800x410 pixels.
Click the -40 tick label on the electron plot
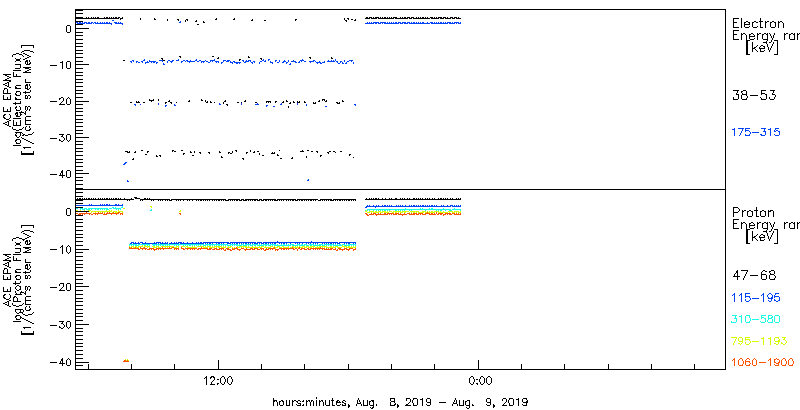[60, 174]
